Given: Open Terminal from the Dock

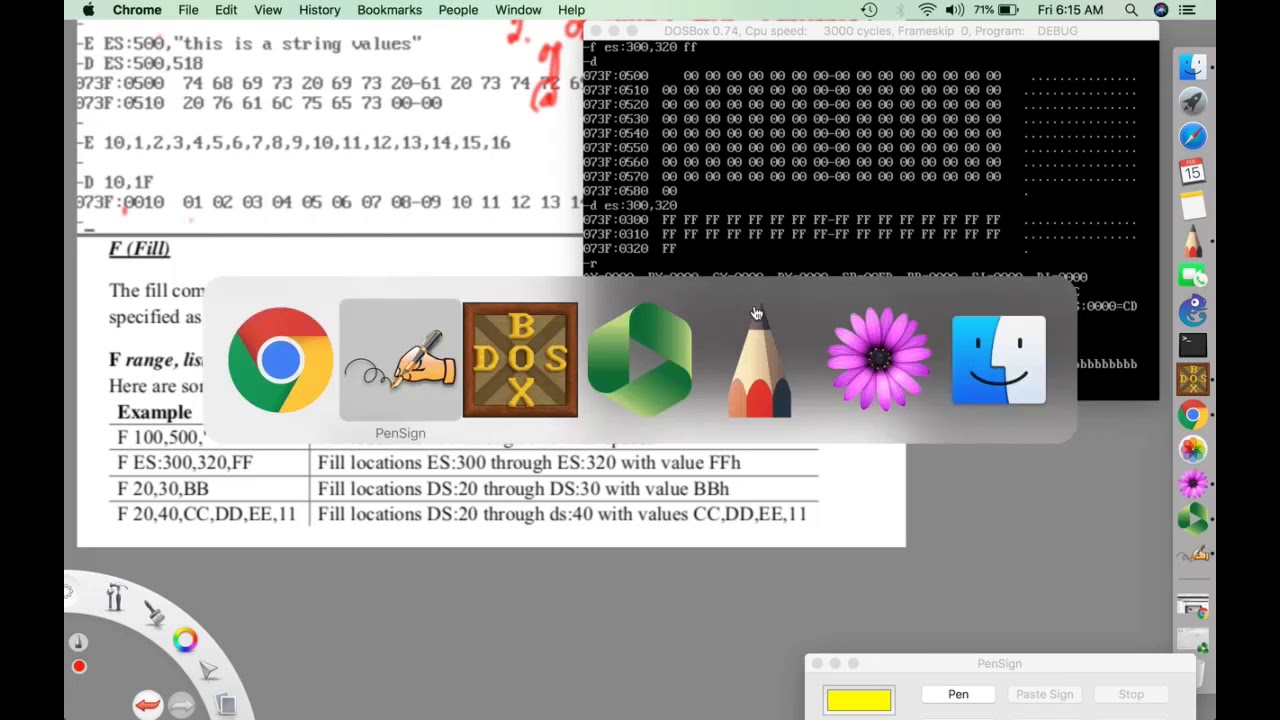Looking at the screenshot, I should point(1193,345).
